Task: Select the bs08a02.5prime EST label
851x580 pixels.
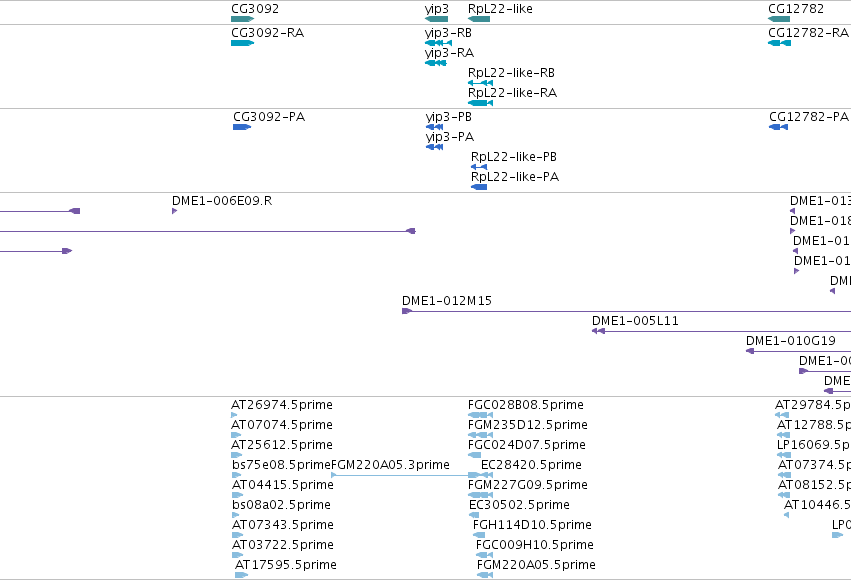Action: coord(281,505)
